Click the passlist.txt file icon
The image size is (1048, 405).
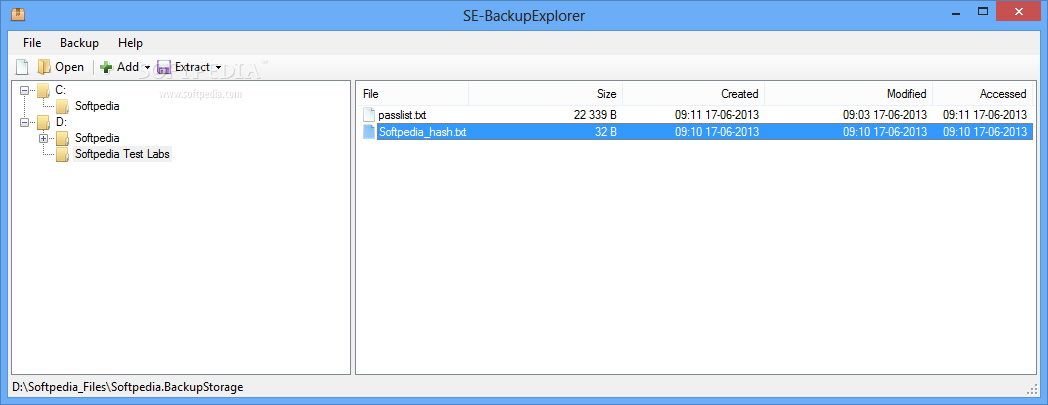pyautogui.click(x=370, y=115)
